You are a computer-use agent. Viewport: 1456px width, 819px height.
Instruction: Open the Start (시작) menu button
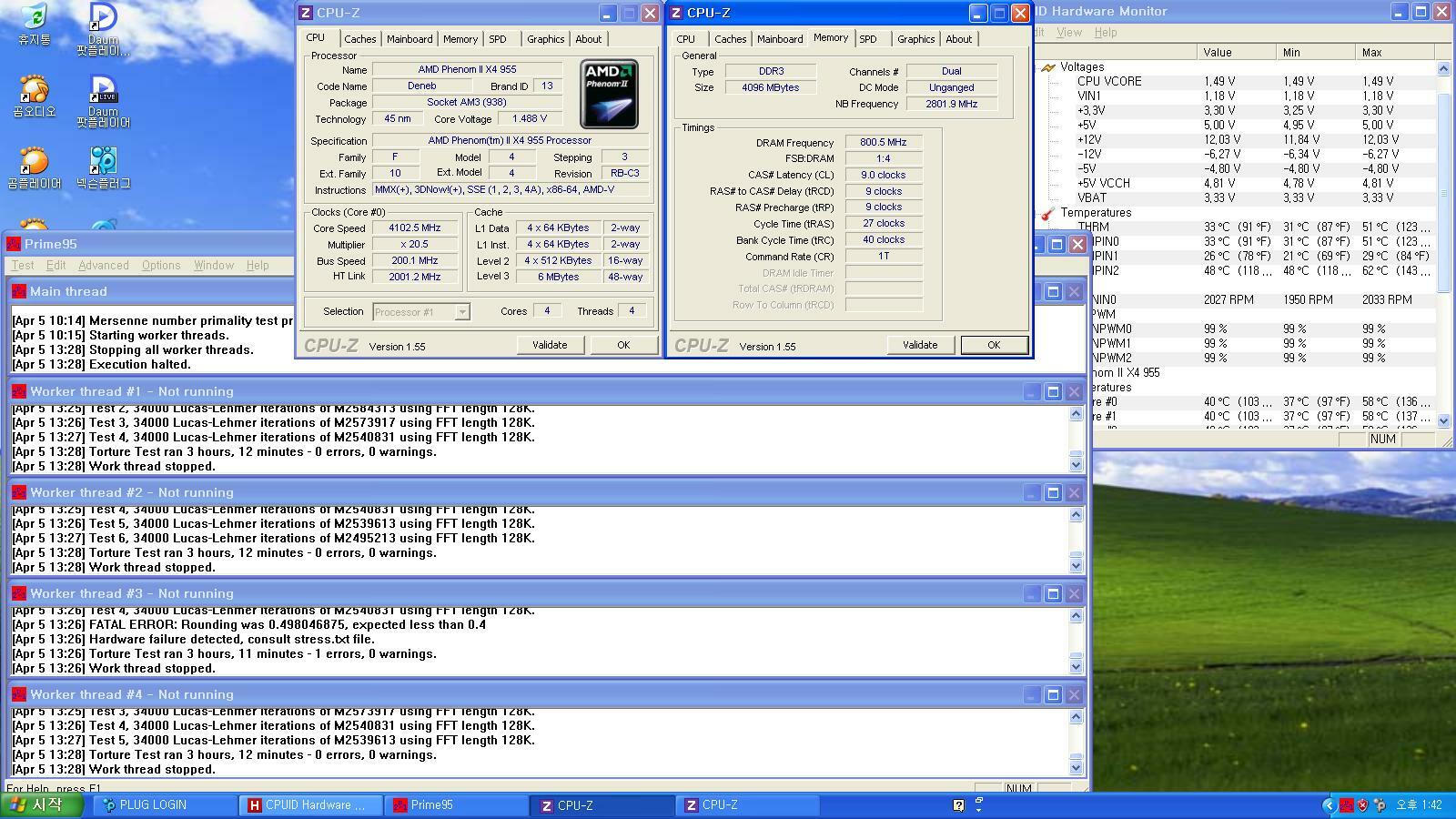point(42,805)
